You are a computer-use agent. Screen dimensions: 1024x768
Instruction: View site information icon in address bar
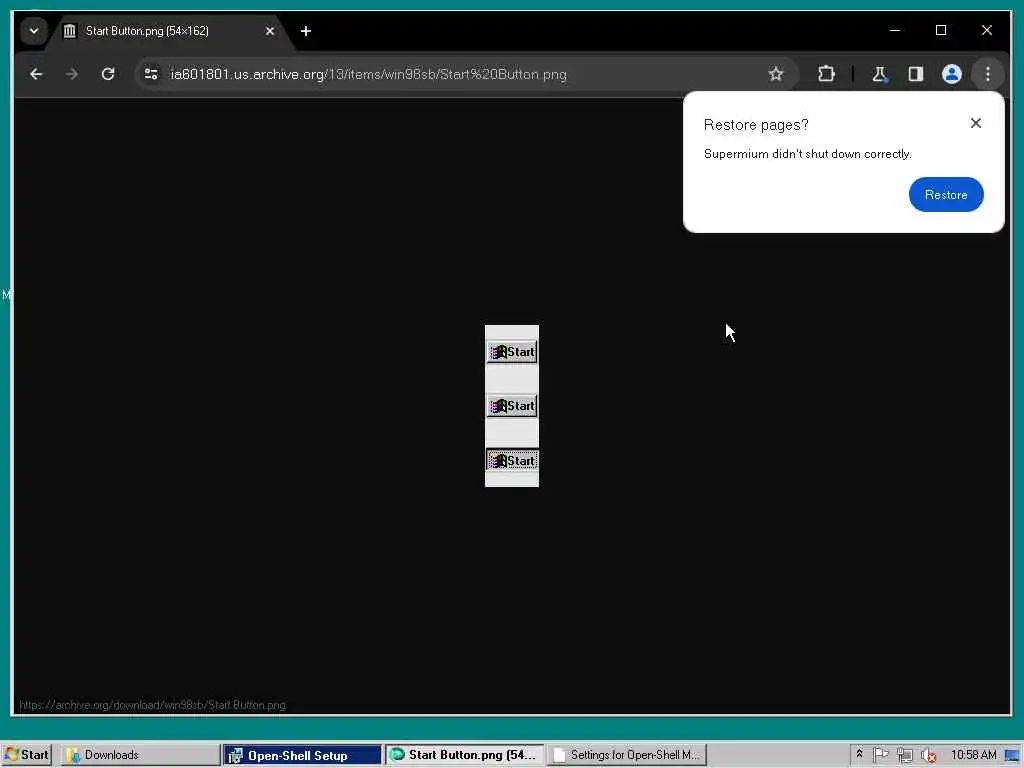pyautogui.click(x=151, y=74)
